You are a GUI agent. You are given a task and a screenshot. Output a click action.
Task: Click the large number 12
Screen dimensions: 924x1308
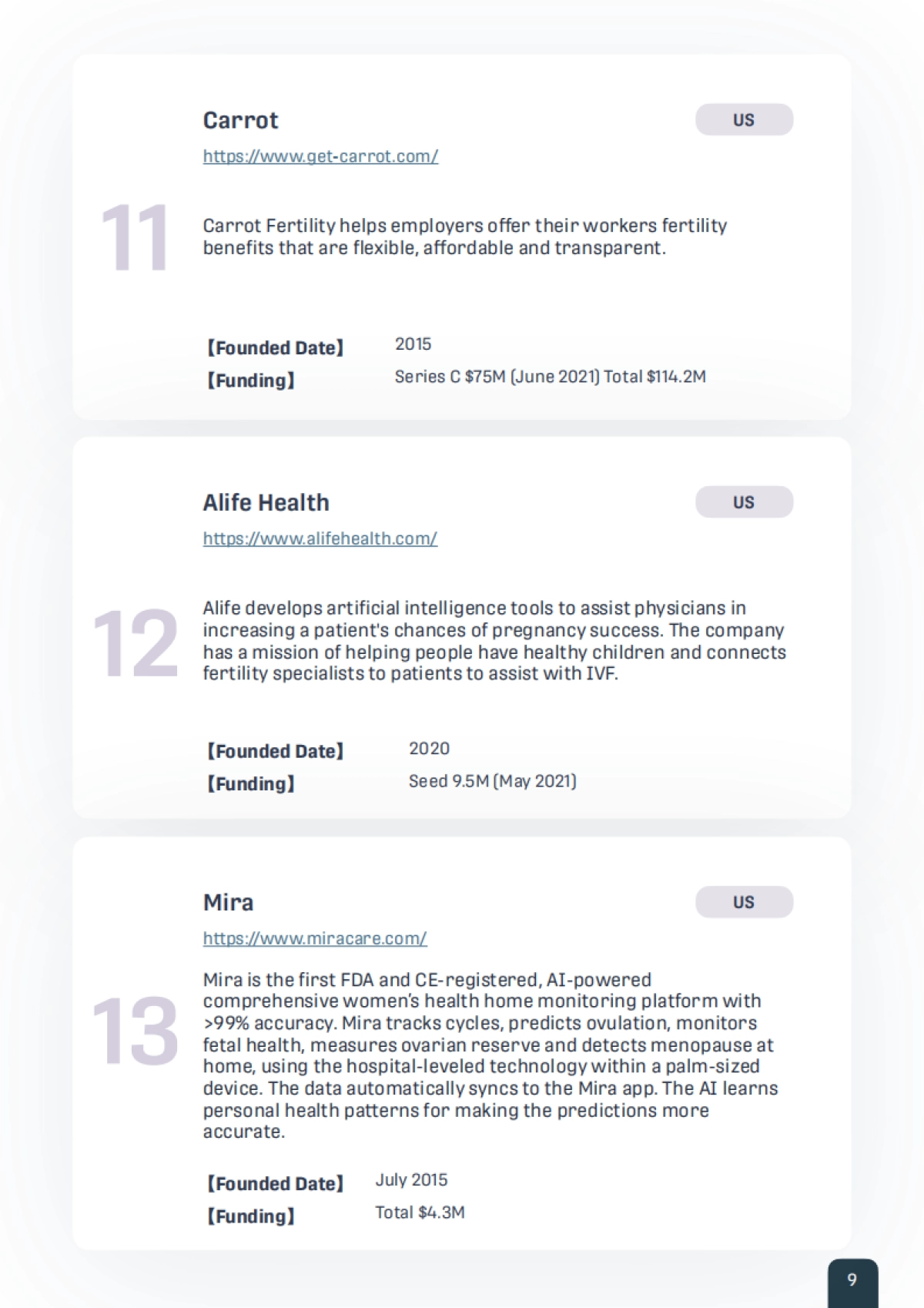coord(135,643)
